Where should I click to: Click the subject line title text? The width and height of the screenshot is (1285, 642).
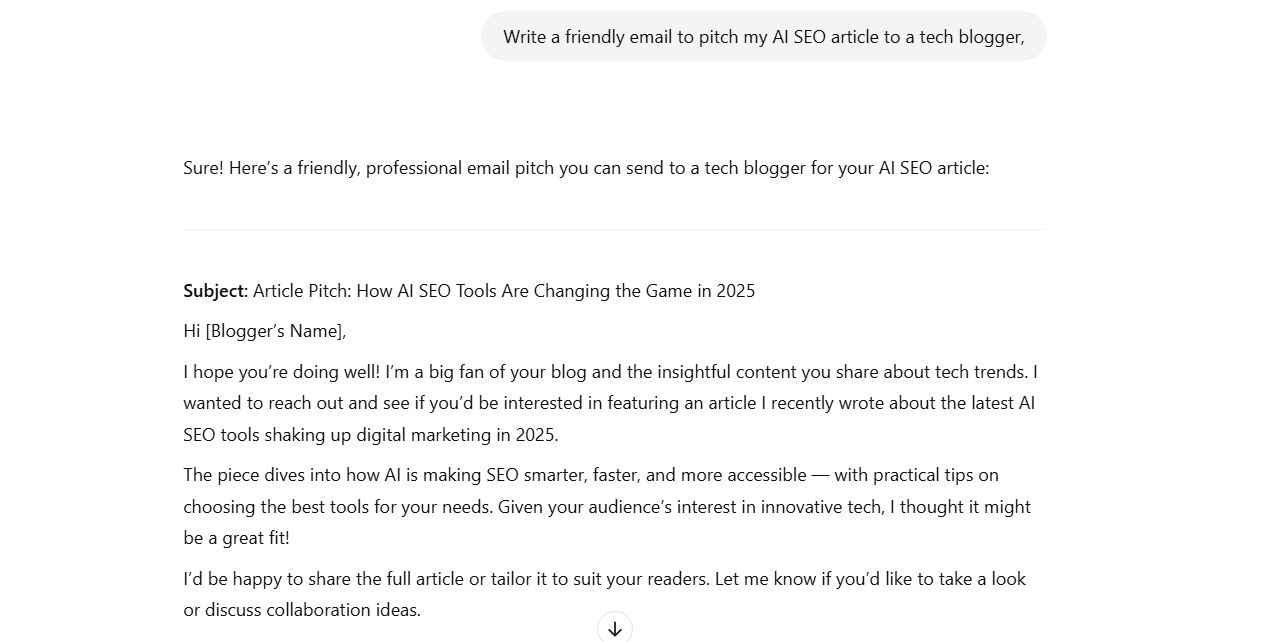(x=504, y=291)
